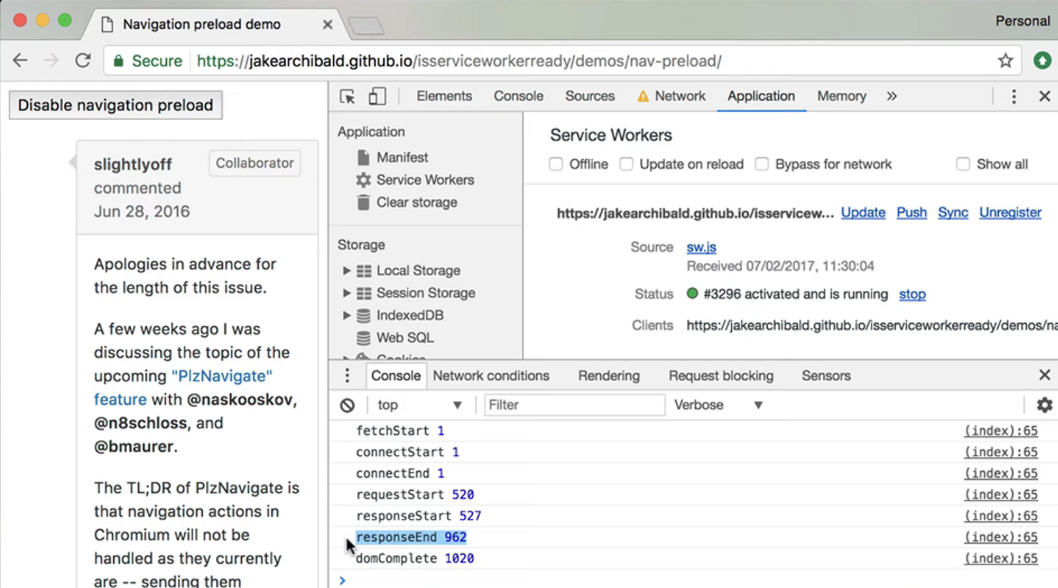Go back with the browser back arrow
This screenshot has height=588, width=1058.
click(x=20, y=61)
